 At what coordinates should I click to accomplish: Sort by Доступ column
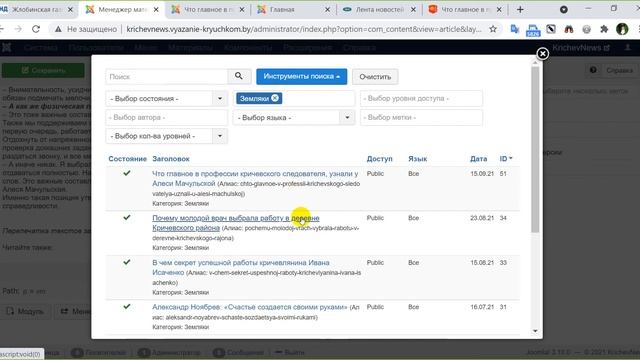pyautogui.click(x=379, y=159)
